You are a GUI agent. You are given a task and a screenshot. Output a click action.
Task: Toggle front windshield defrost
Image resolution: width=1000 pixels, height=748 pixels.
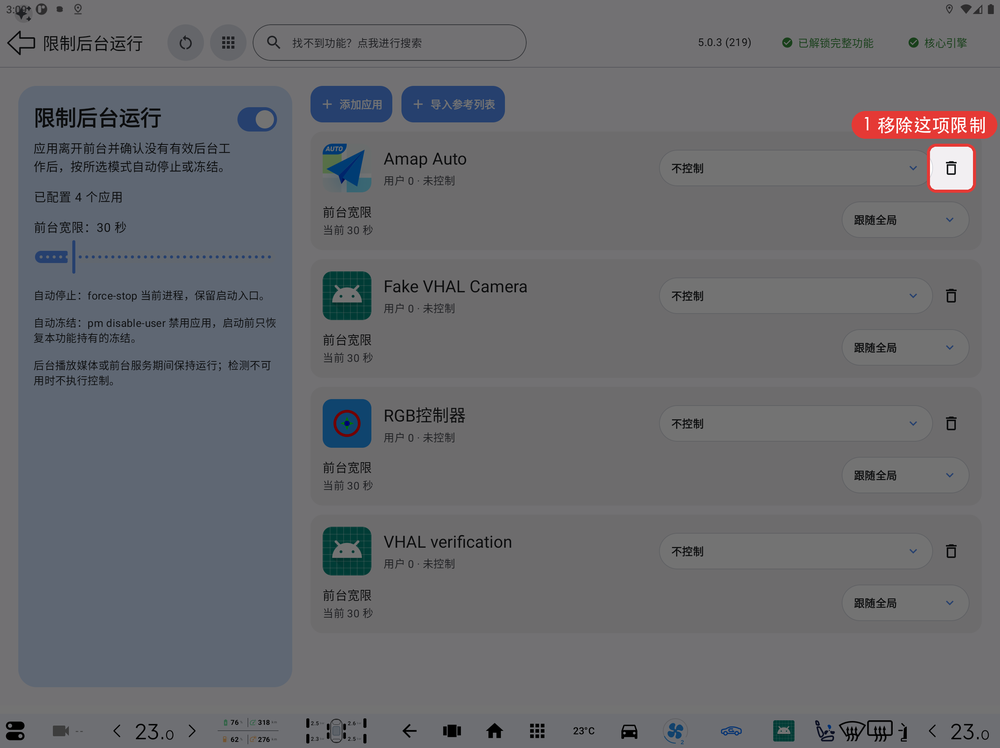pos(851,731)
